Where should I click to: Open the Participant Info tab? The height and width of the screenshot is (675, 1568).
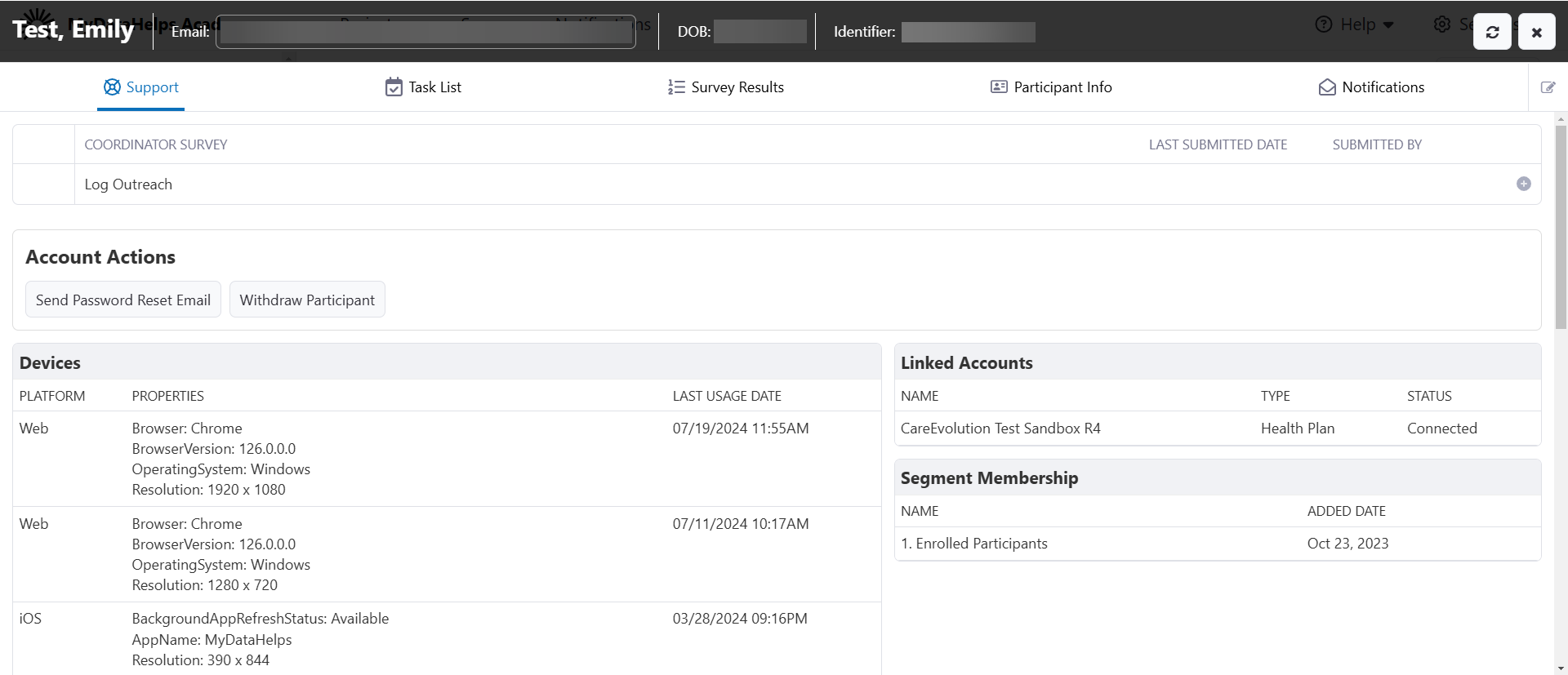coord(1050,87)
